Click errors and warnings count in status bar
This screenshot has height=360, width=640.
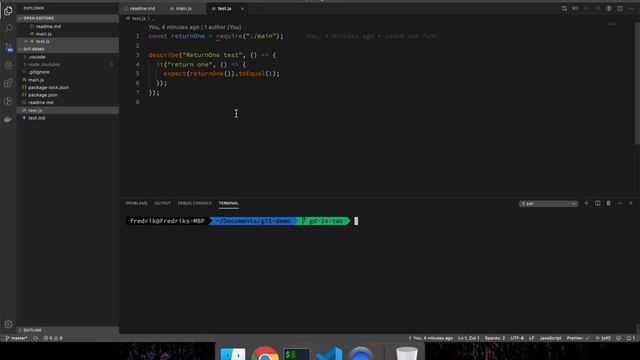(x=53, y=338)
